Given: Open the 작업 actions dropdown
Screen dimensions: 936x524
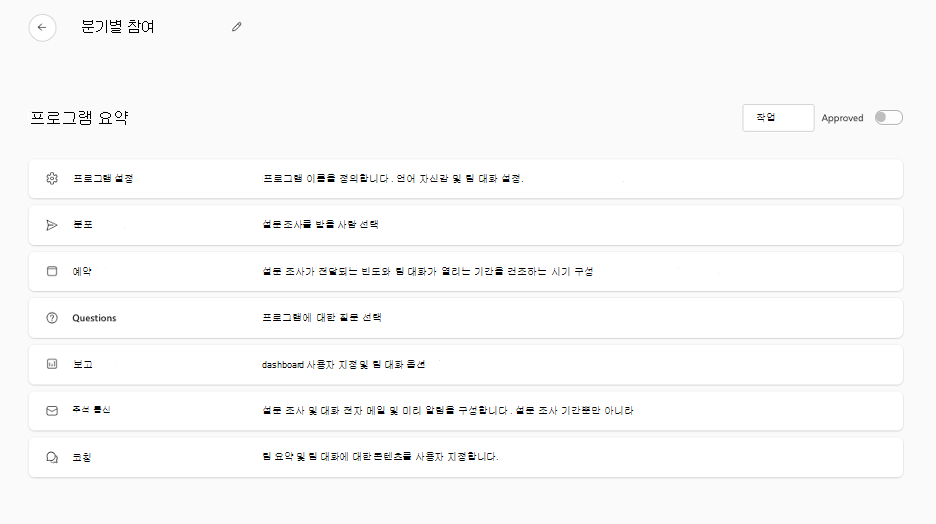Looking at the screenshot, I should [778, 118].
